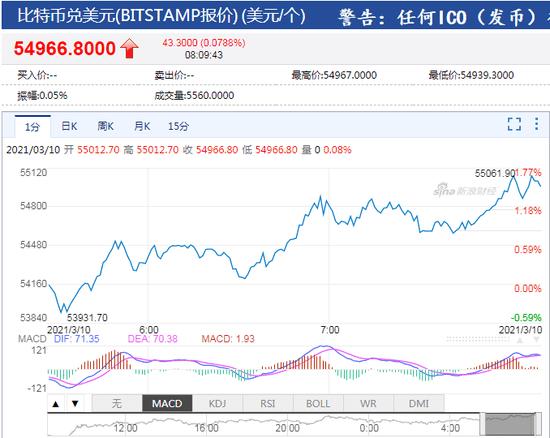Switch to the 日K chart tab
Viewport: 550px width, 438px height.
pyautogui.click(x=69, y=126)
